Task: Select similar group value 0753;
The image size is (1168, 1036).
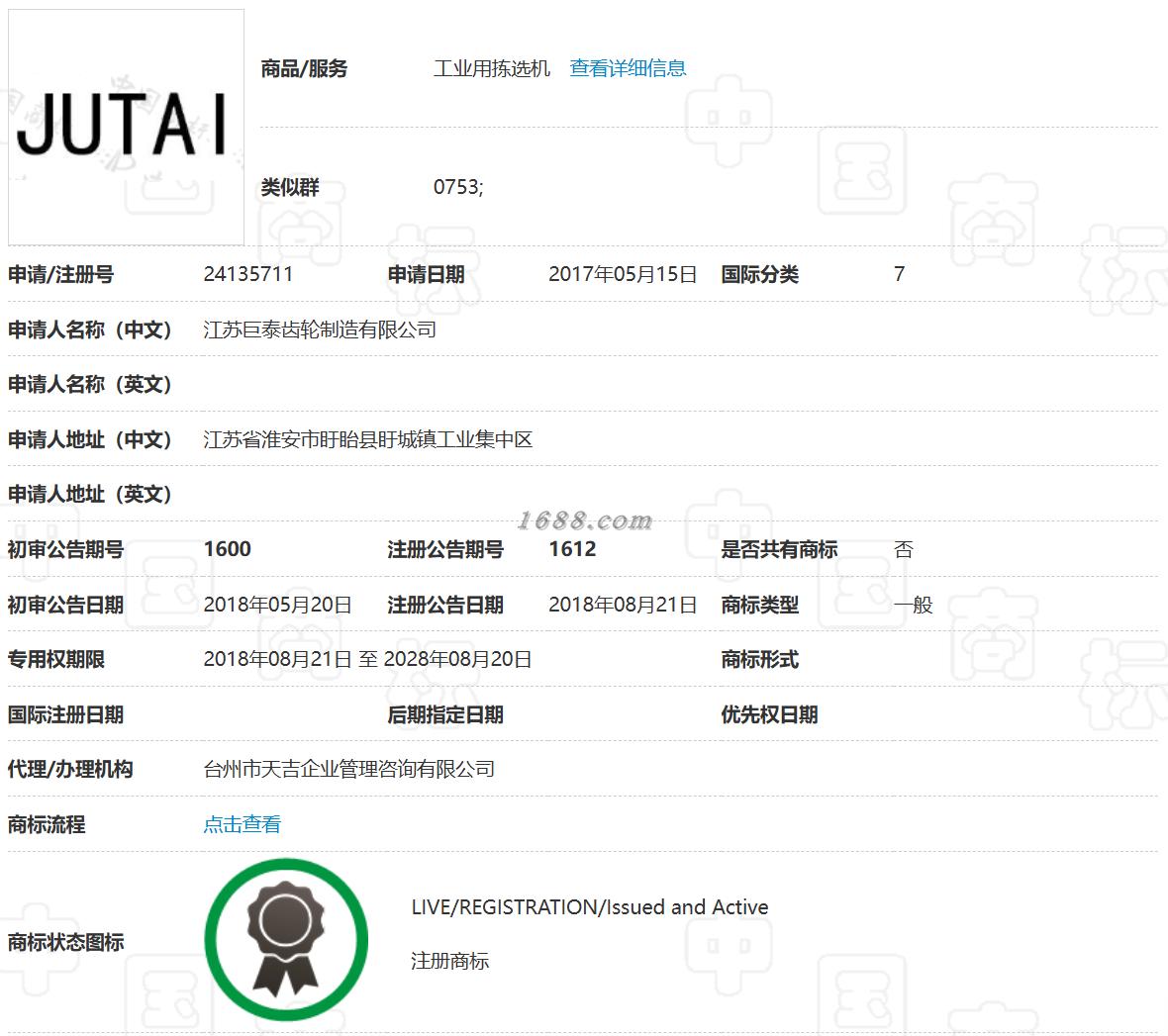Action: [x=458, y=187]
